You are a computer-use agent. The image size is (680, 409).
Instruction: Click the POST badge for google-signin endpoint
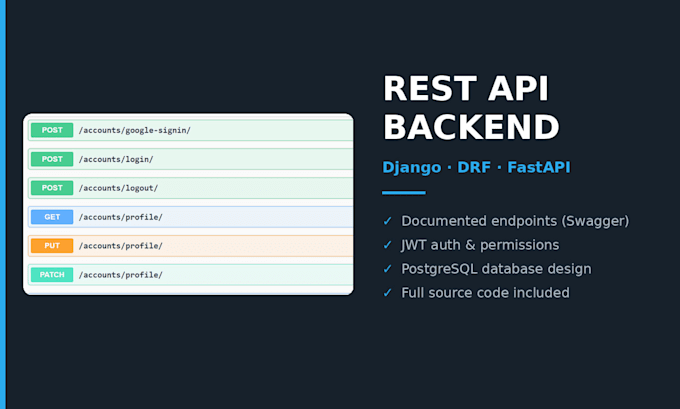pos(52,130)
